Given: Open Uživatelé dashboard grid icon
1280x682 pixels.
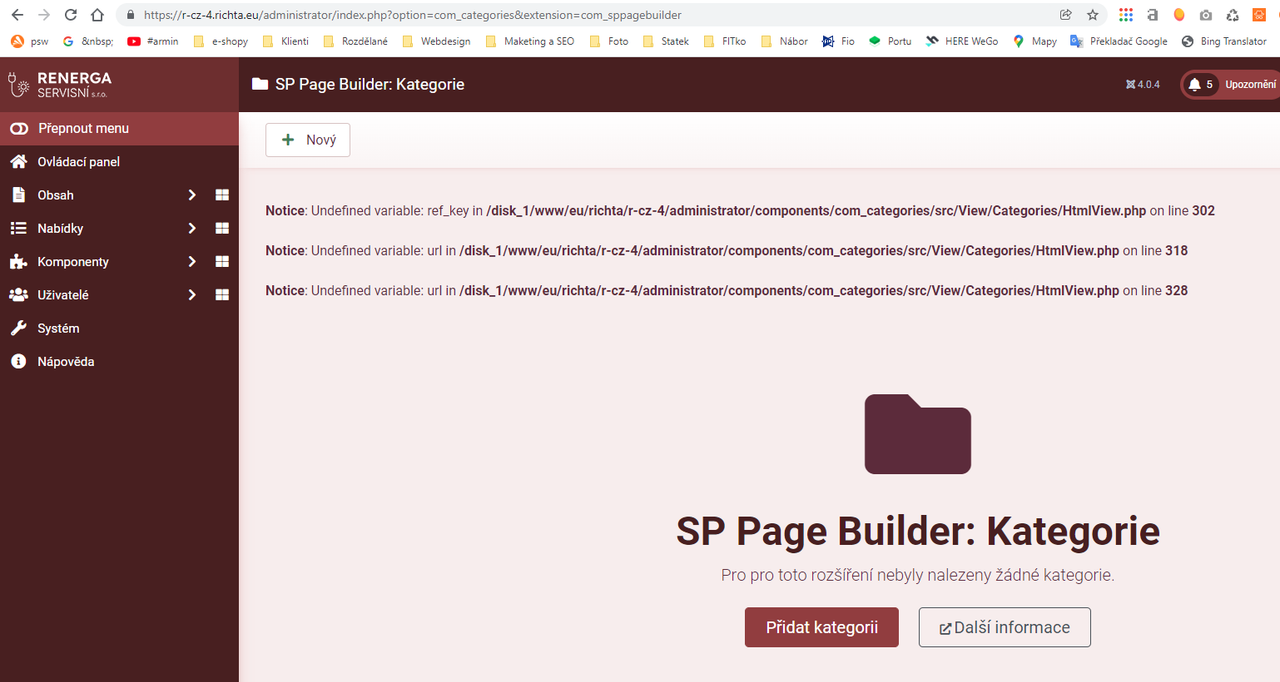Looking at the screenshot, I should [x=222, y=295].
